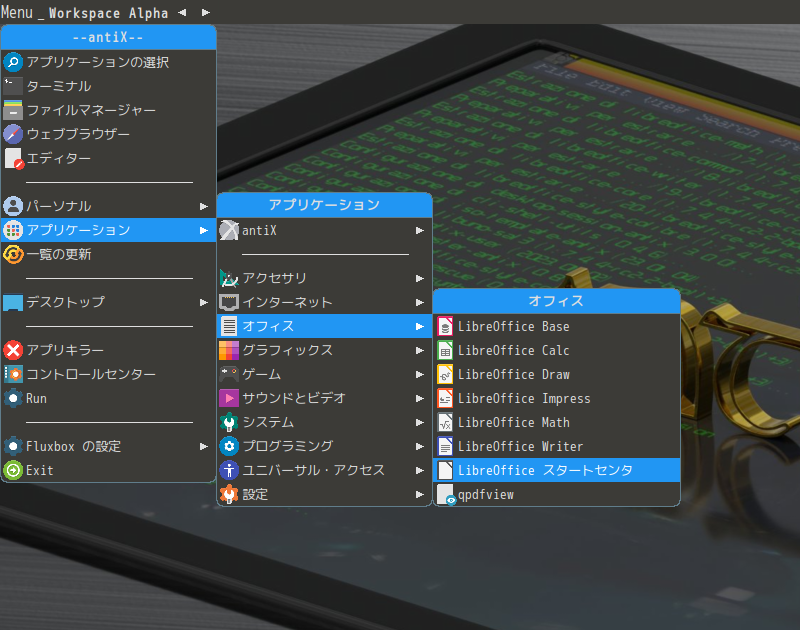Select the オフィス menu entry
Viewport: 800px width, 630px height.
[325, 326]
